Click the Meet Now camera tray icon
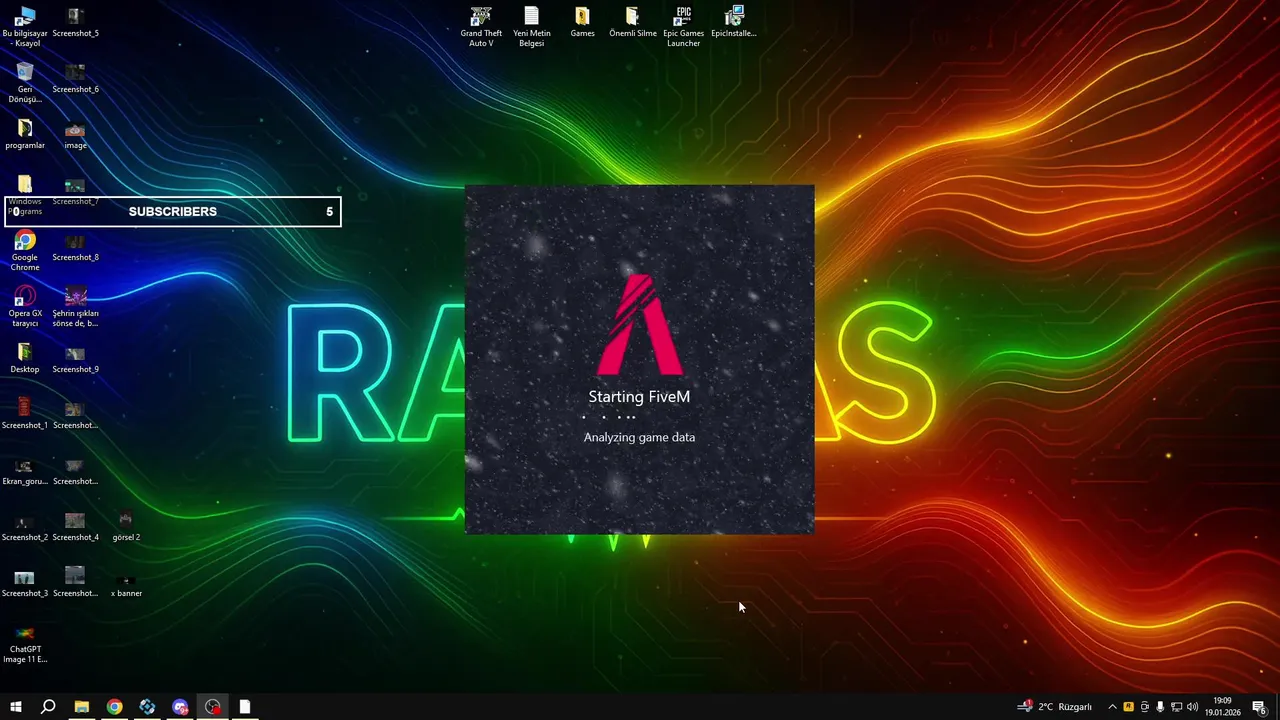 point(1145,707)
